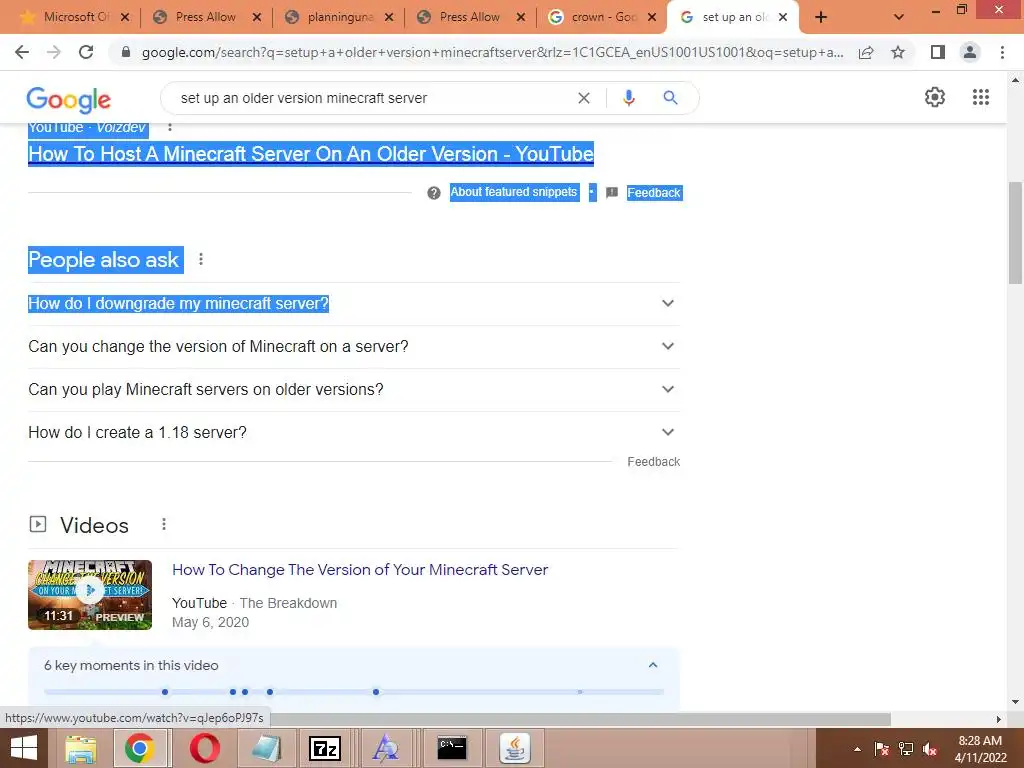
Task: Open the network tray icon
Action: (x=906, y=749)
